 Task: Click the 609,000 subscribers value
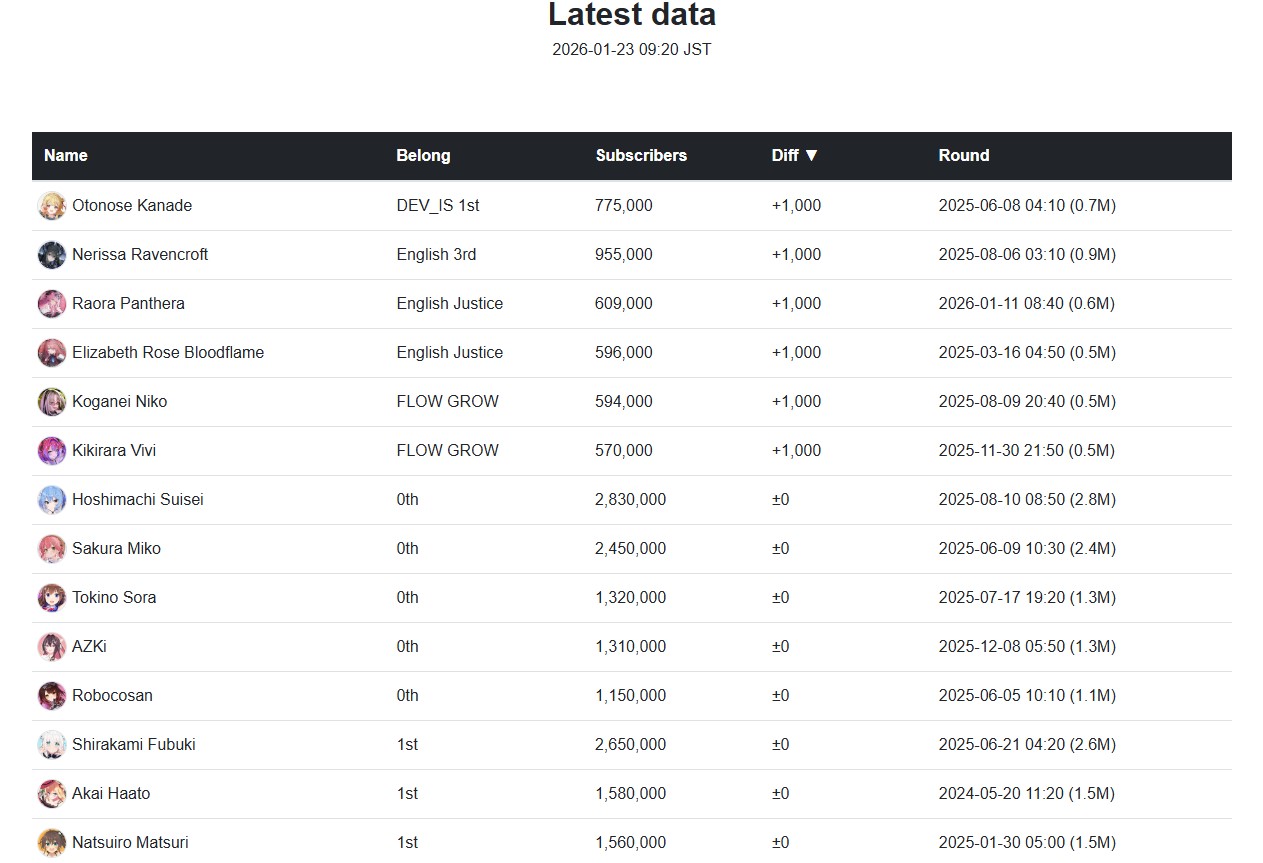click(x=624, y=304)
